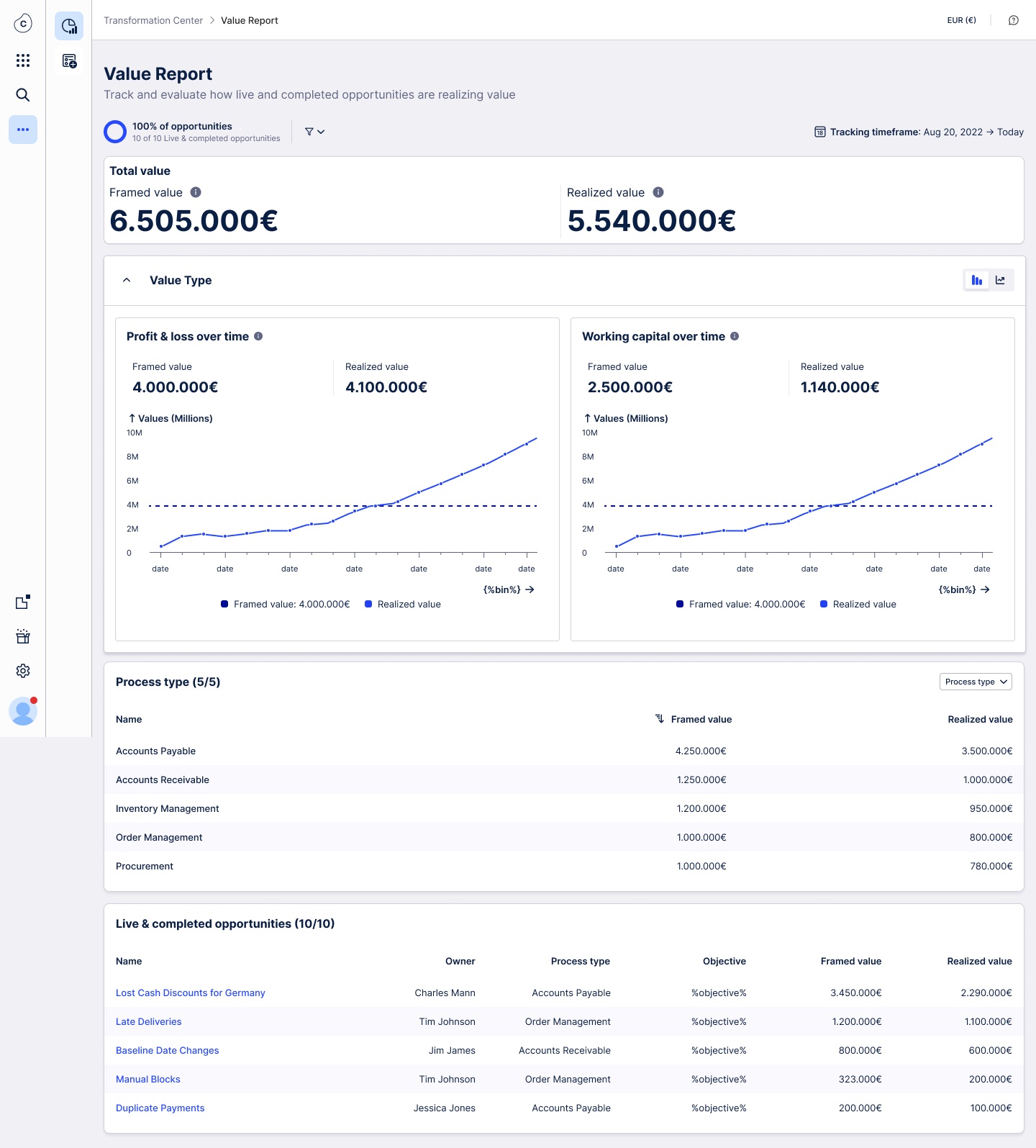Switch Value Type to line chart view
Viewport: 1036px width, 1148px height.
[x=1000, y=280]
